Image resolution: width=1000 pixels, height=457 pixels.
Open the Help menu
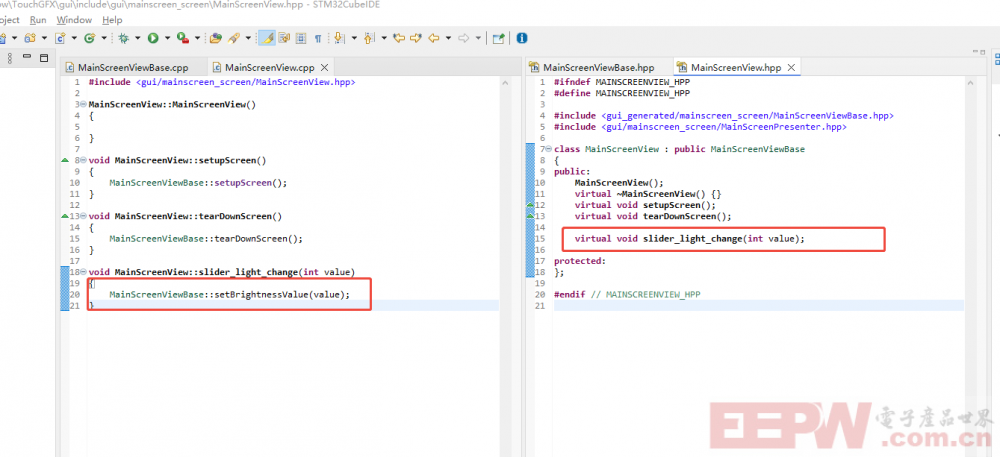pos(112,20)
